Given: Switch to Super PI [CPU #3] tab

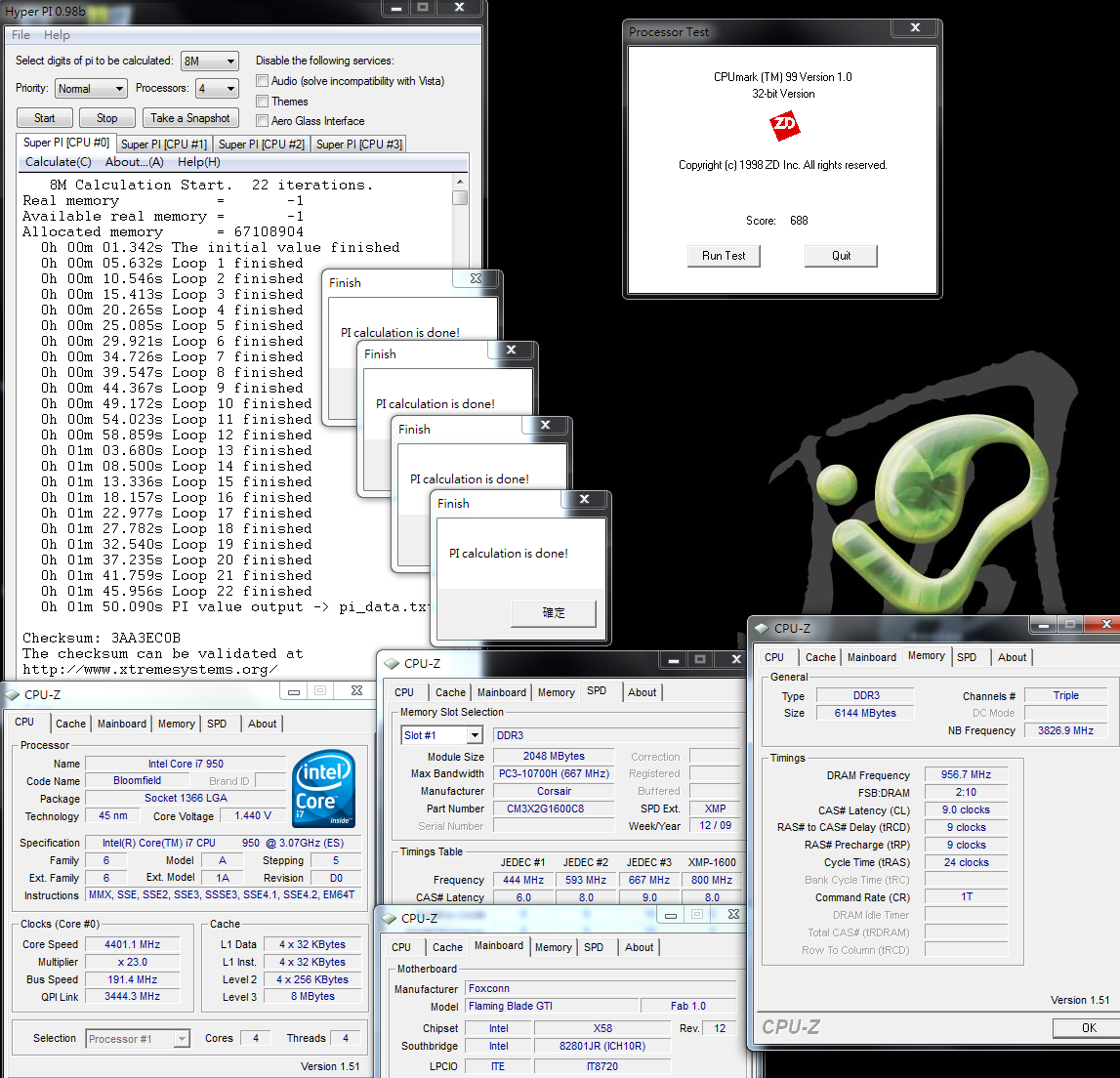Looking at the screenshot, I should pos(359,145).
